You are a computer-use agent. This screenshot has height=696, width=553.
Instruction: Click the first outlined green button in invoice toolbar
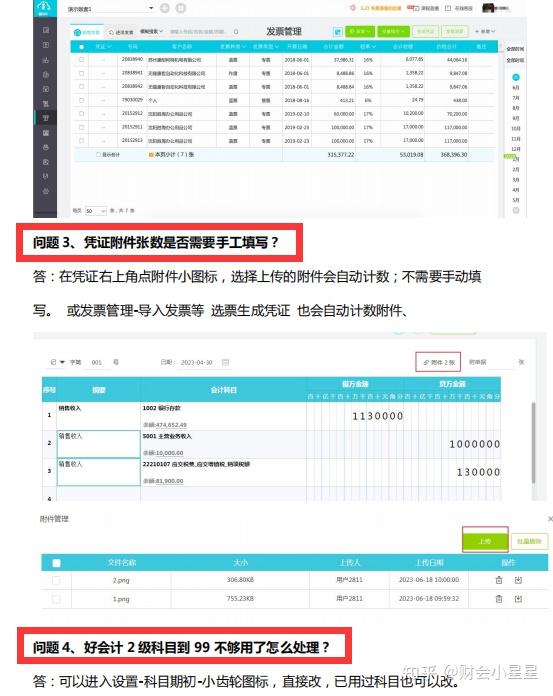[x=425, y=32]
